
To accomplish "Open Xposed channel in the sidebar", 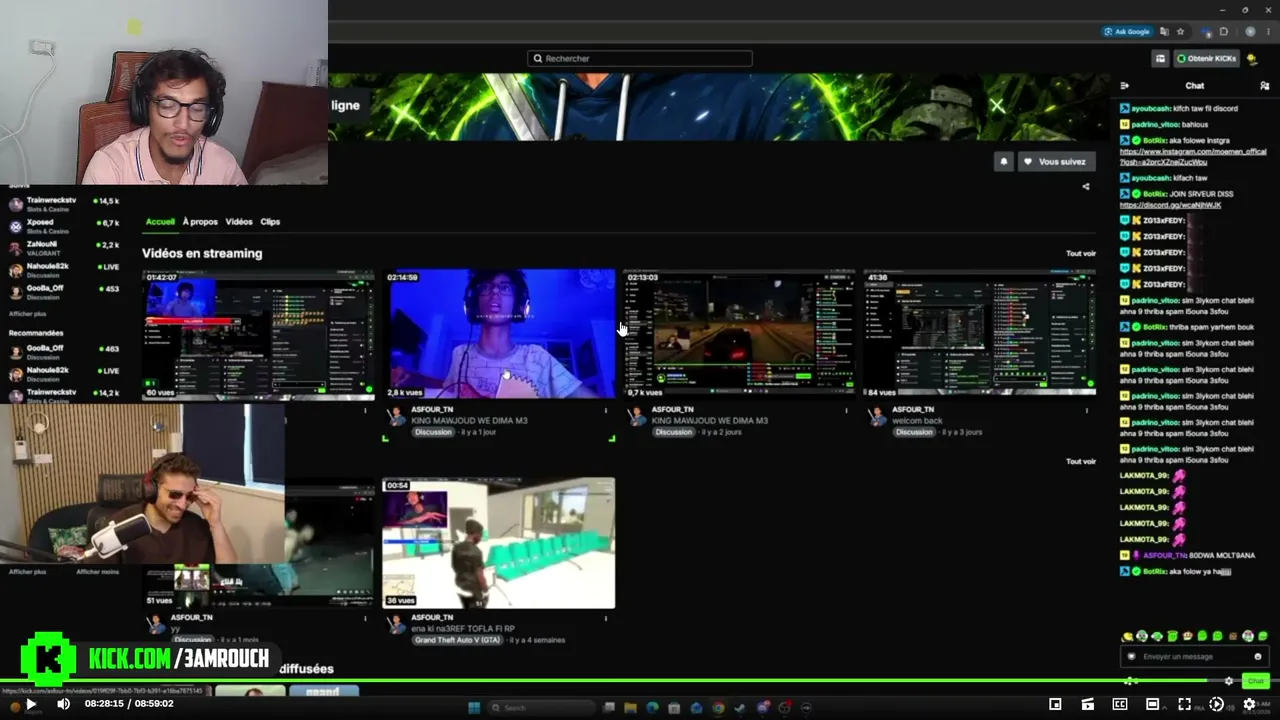I will (62, 225).
